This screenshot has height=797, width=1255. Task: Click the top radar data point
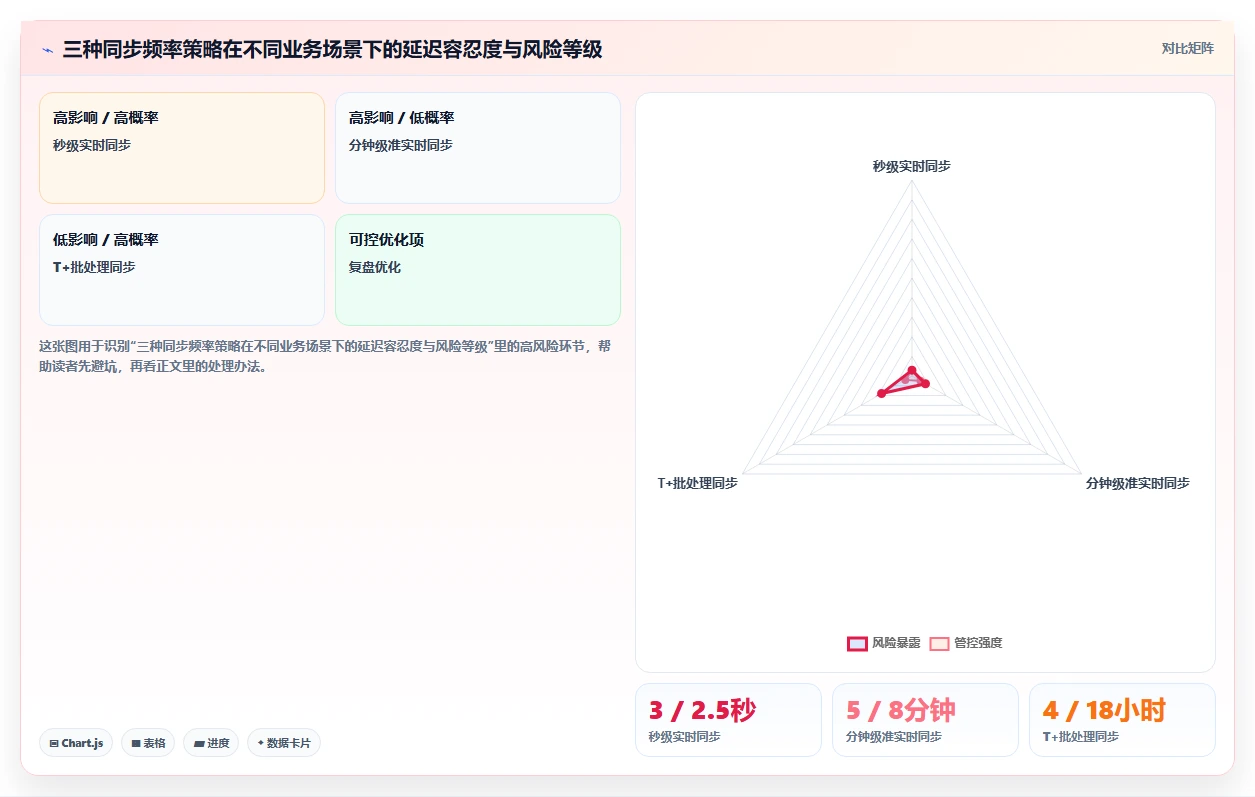click(x=911, y=371)
